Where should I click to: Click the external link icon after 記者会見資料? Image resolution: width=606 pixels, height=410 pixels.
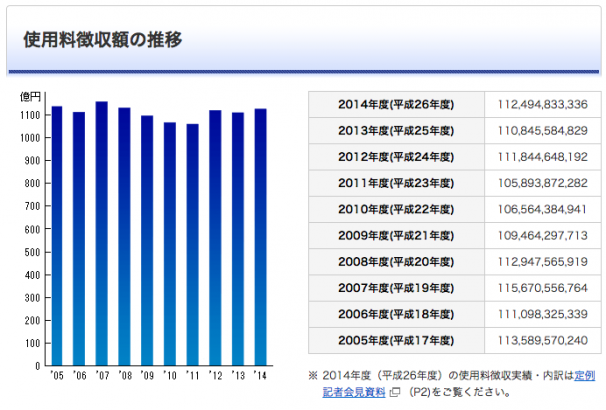coord(395,392)
